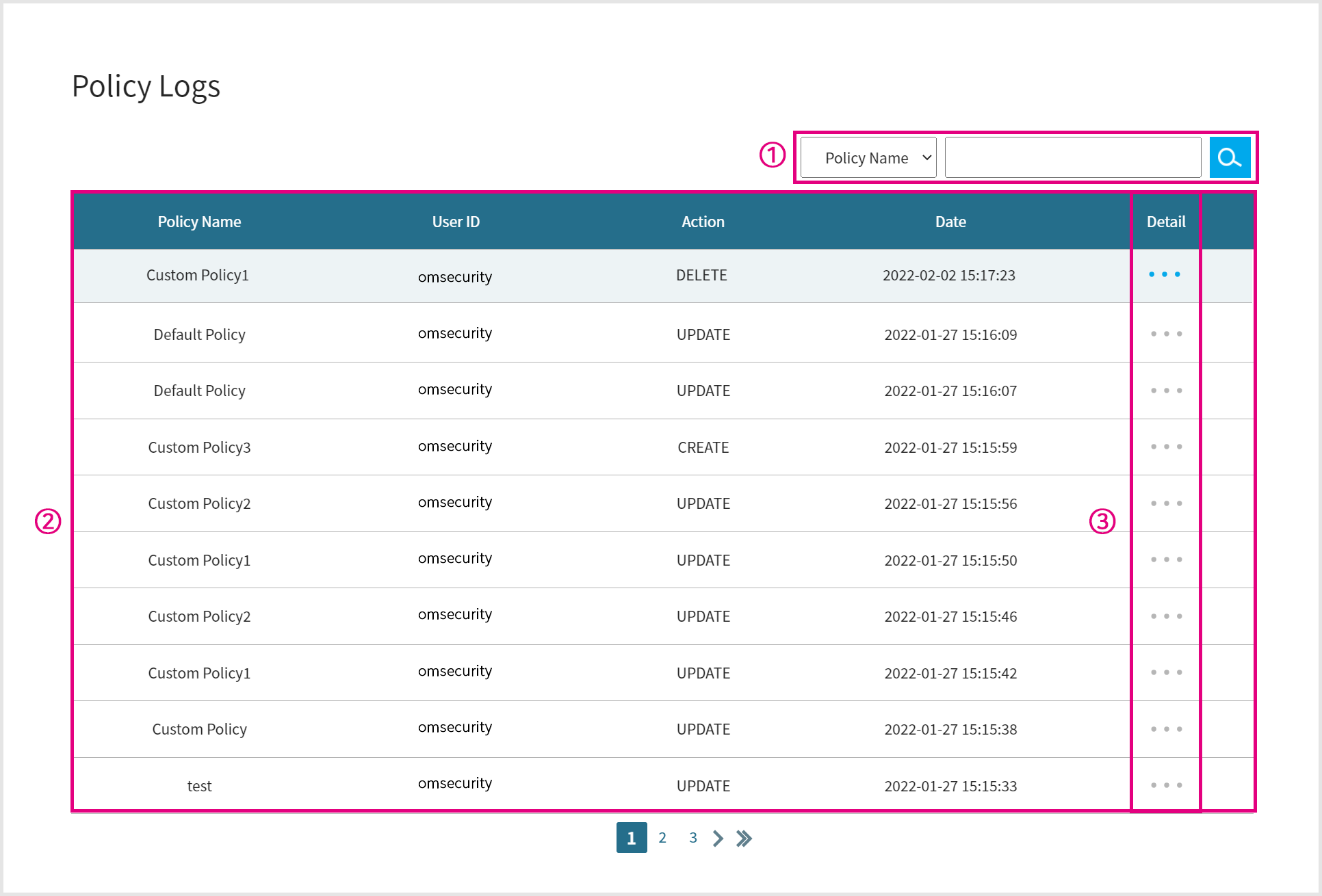Select page 1 in pagination
Viewport: 1322px width, 896px height.
coord(632,837)
